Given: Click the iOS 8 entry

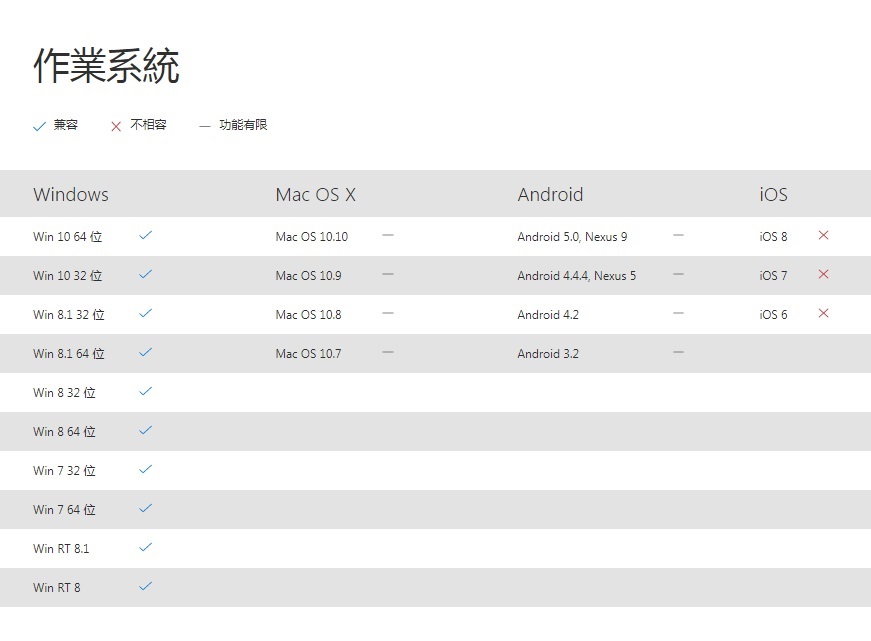Looking at the screenshot, I should click(773, 237).
